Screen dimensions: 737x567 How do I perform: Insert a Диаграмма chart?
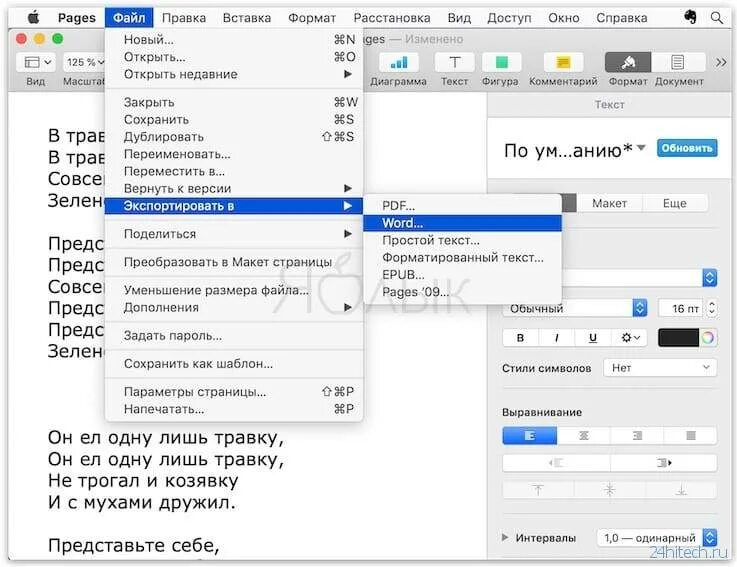tap(399, 62)
